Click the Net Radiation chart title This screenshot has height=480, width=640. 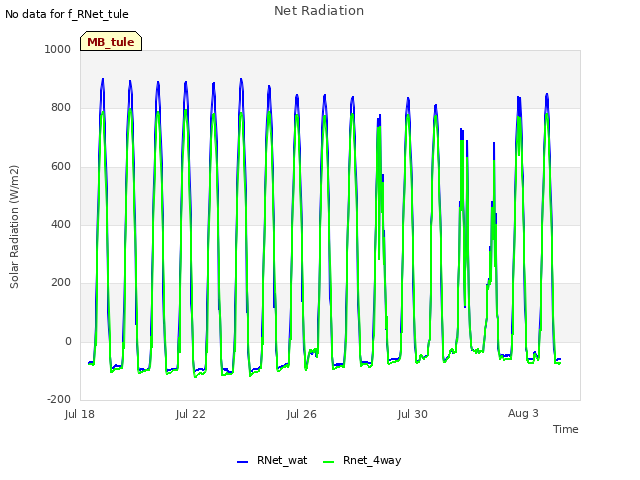pos(319,11)
